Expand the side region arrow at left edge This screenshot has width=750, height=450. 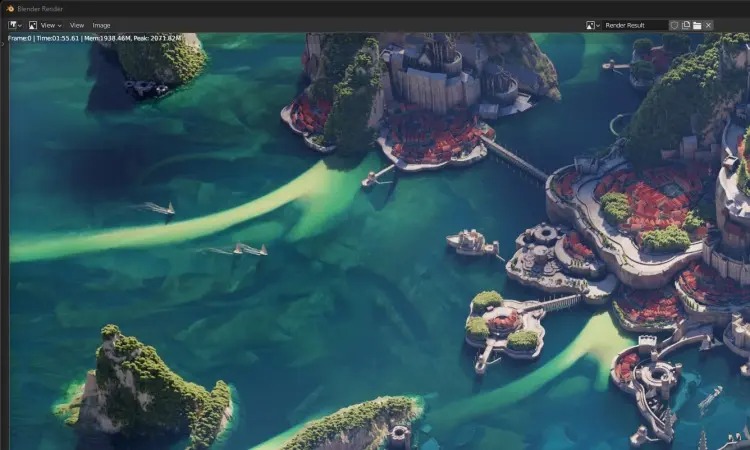coord(2,44)
